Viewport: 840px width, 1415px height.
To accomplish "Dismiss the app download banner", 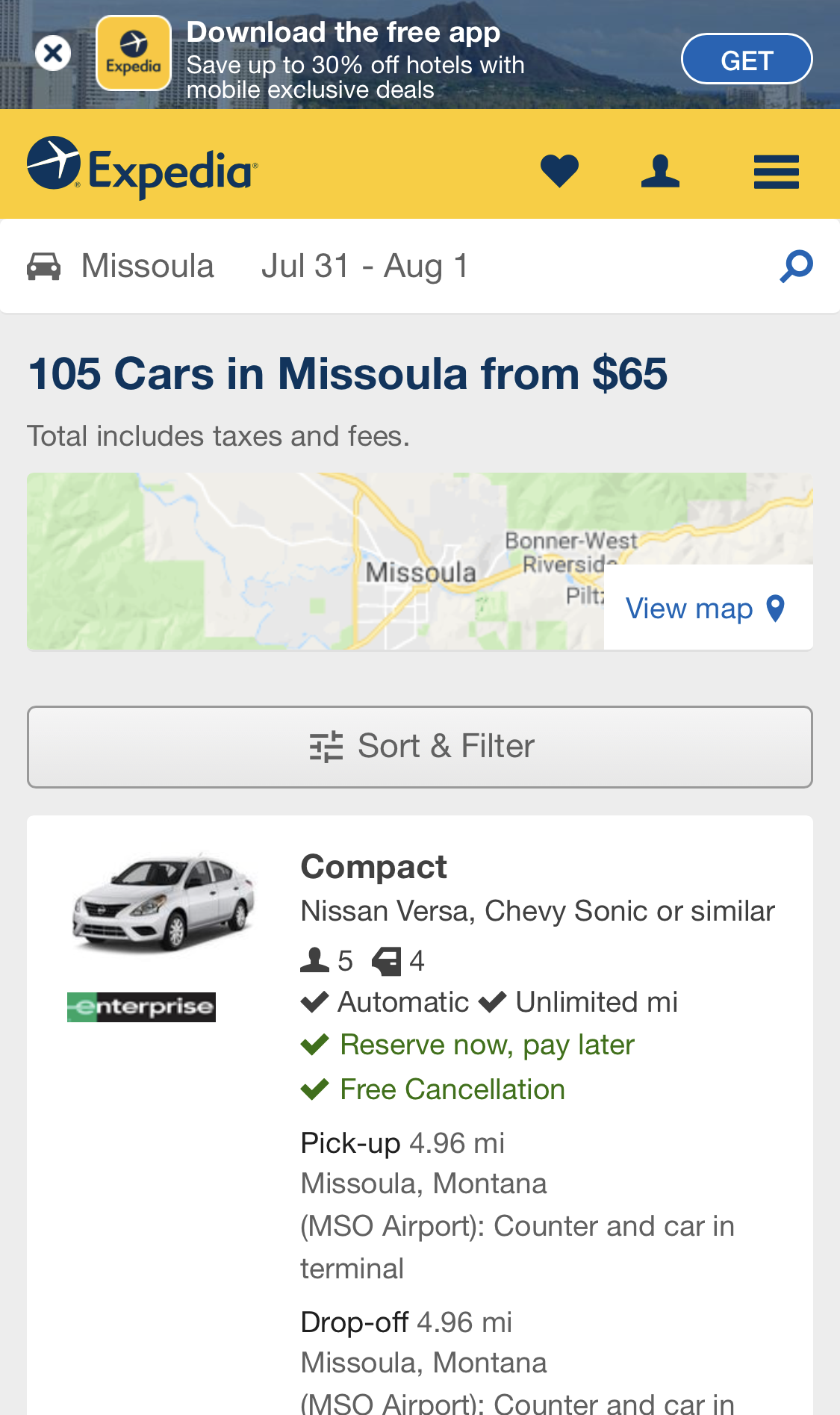I will click(53, 53).
